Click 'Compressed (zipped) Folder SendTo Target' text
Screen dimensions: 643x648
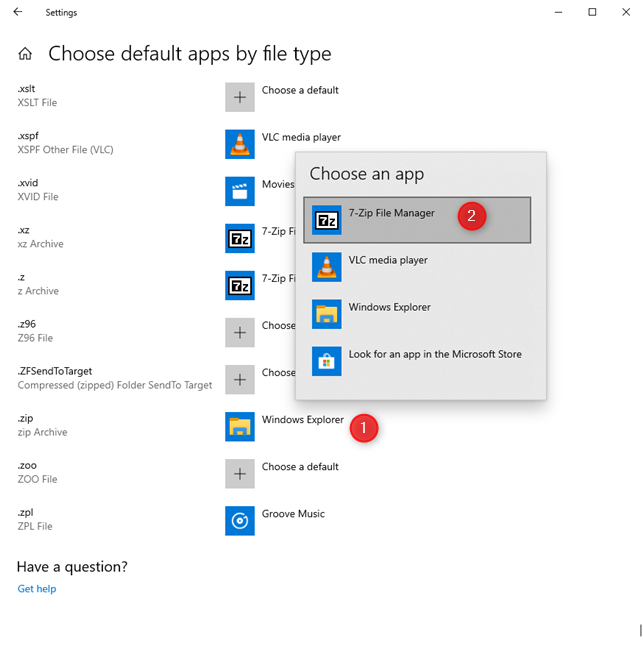coord(115,385)
